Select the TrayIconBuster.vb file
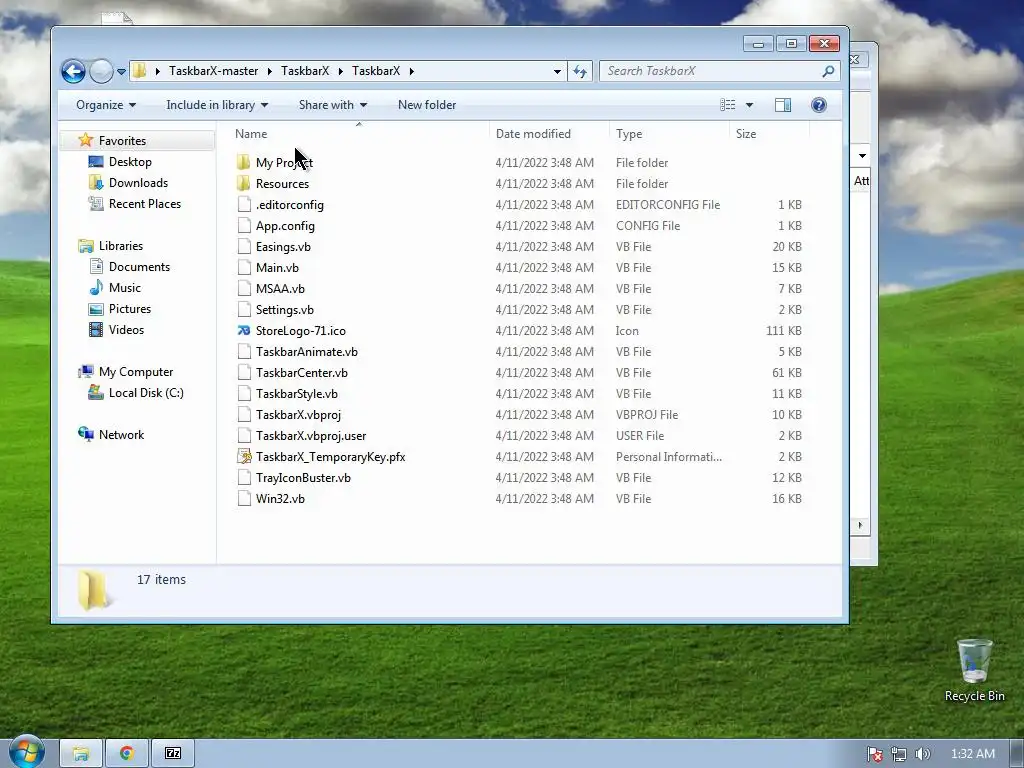This screenshot has width=1024, height=768. point(304,478)
